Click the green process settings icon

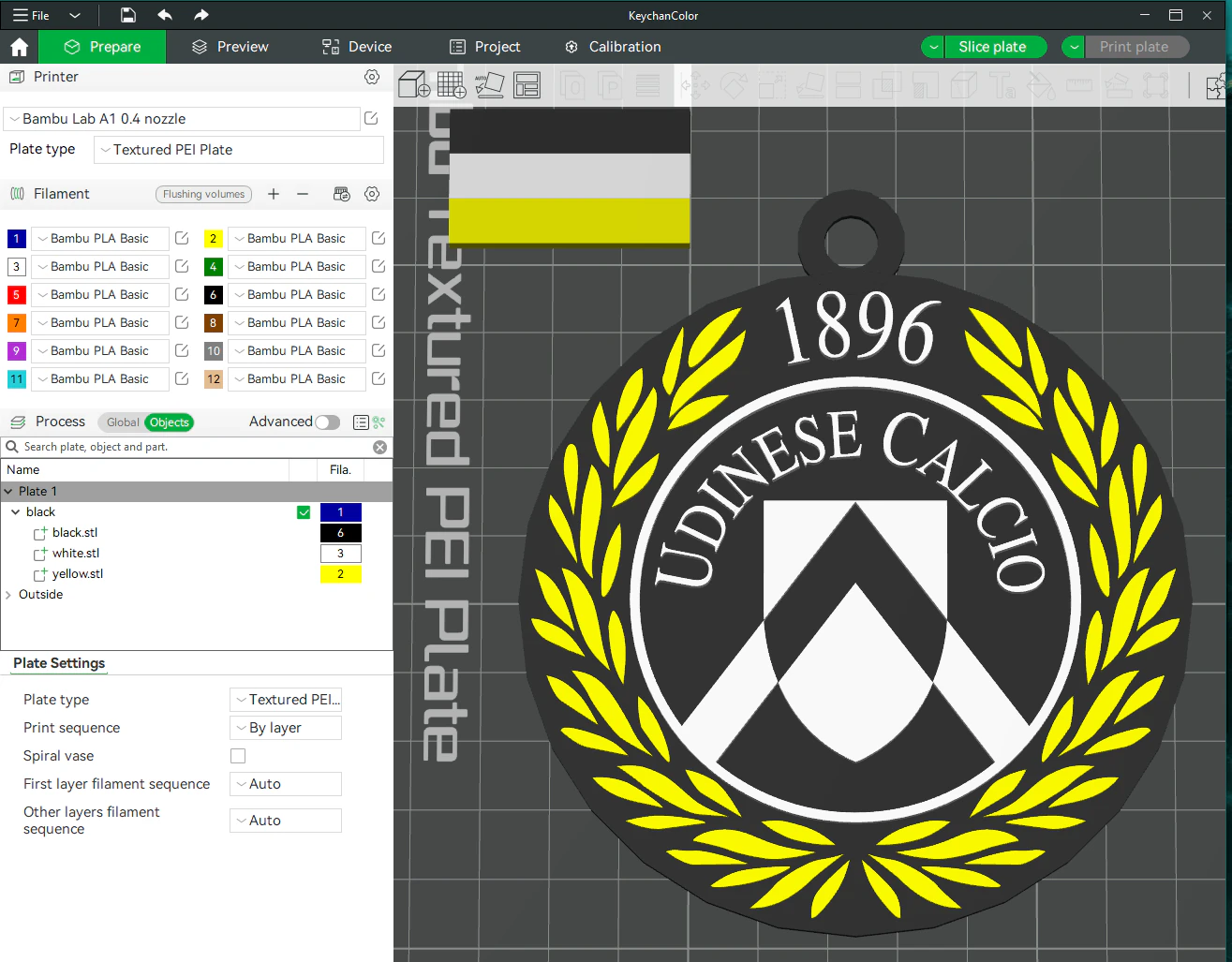tap(379, 422)
